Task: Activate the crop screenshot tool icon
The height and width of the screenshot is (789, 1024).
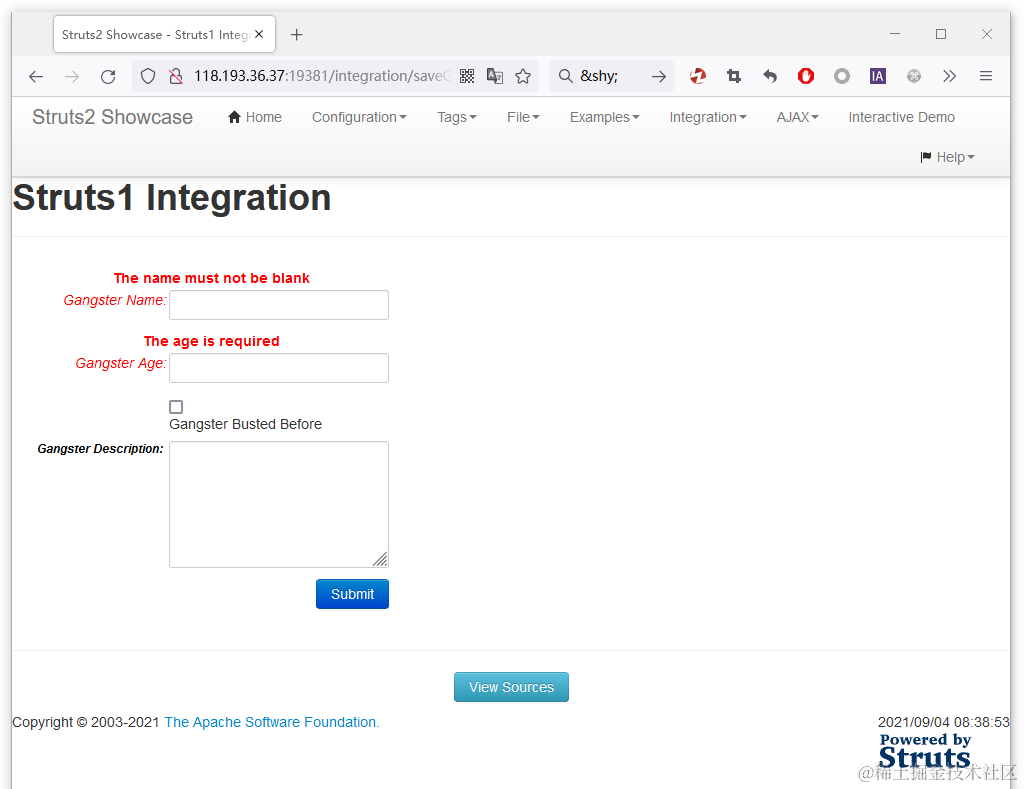Action: click(x=734, y=76)
